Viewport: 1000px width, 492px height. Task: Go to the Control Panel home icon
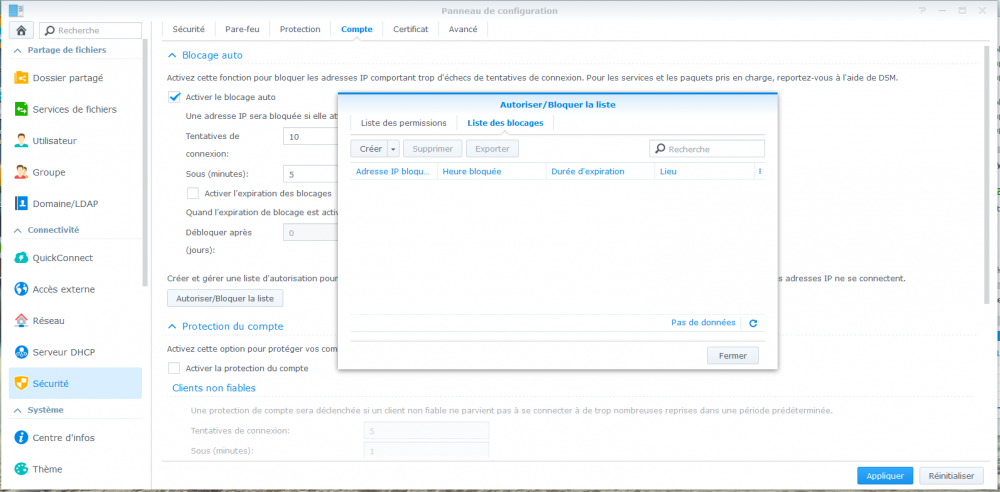click(21, 30)
